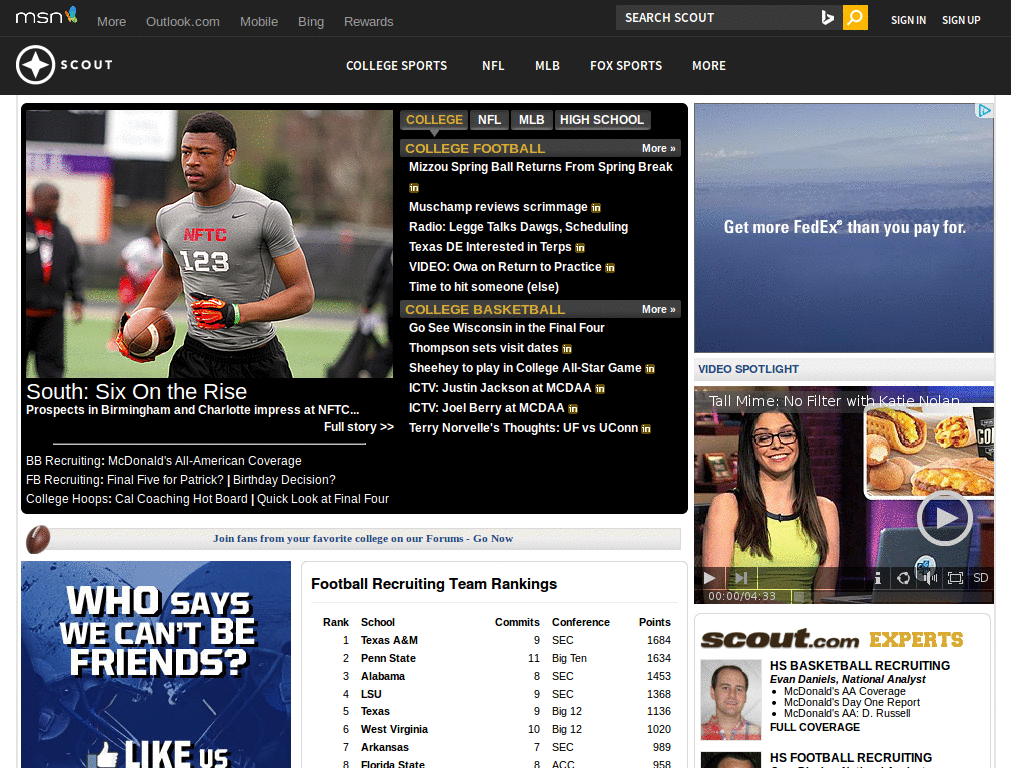Click premium icon beside ICTV: Joel Berry at MCDAA

tap(573, 409)
